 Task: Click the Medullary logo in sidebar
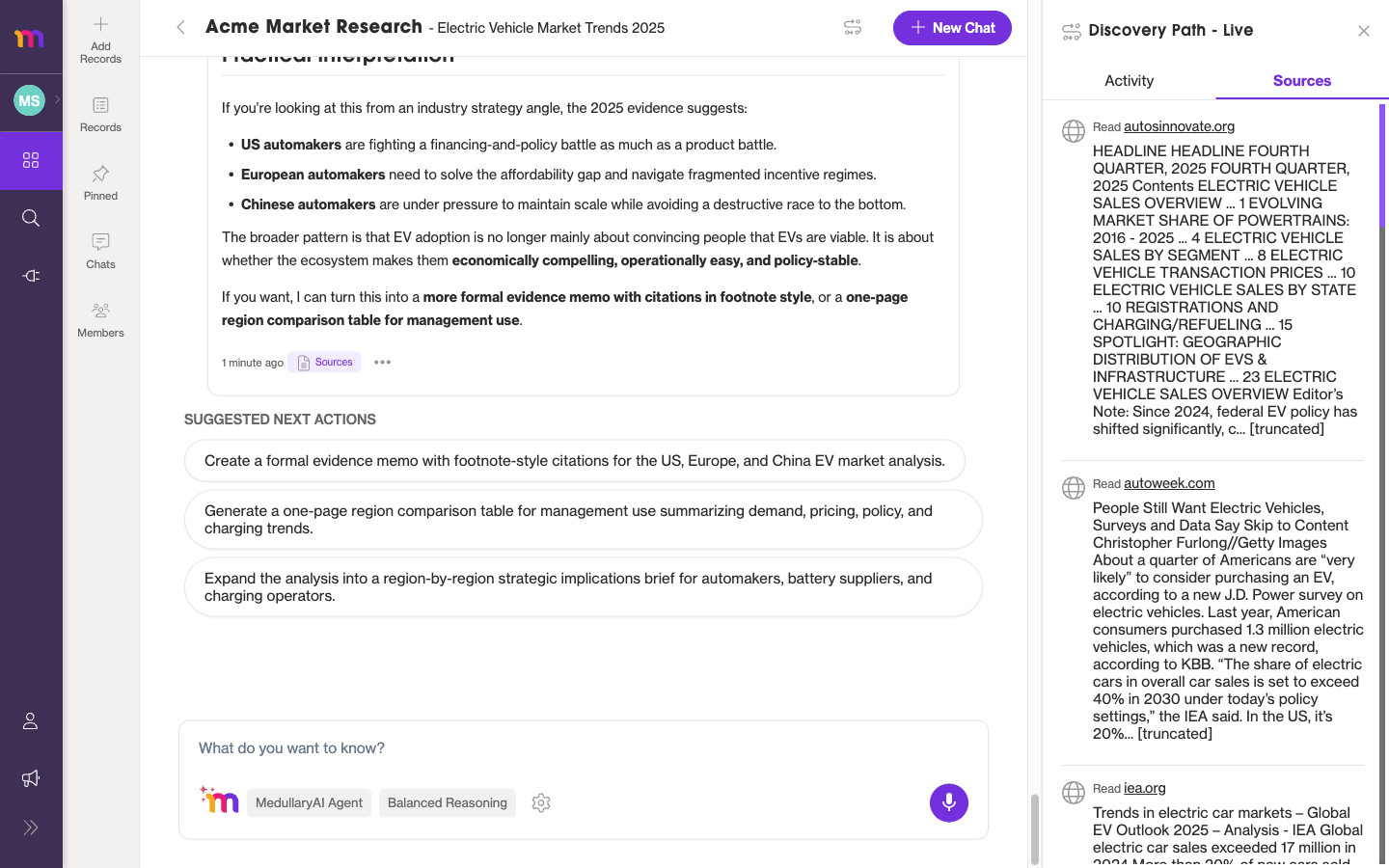29,39
